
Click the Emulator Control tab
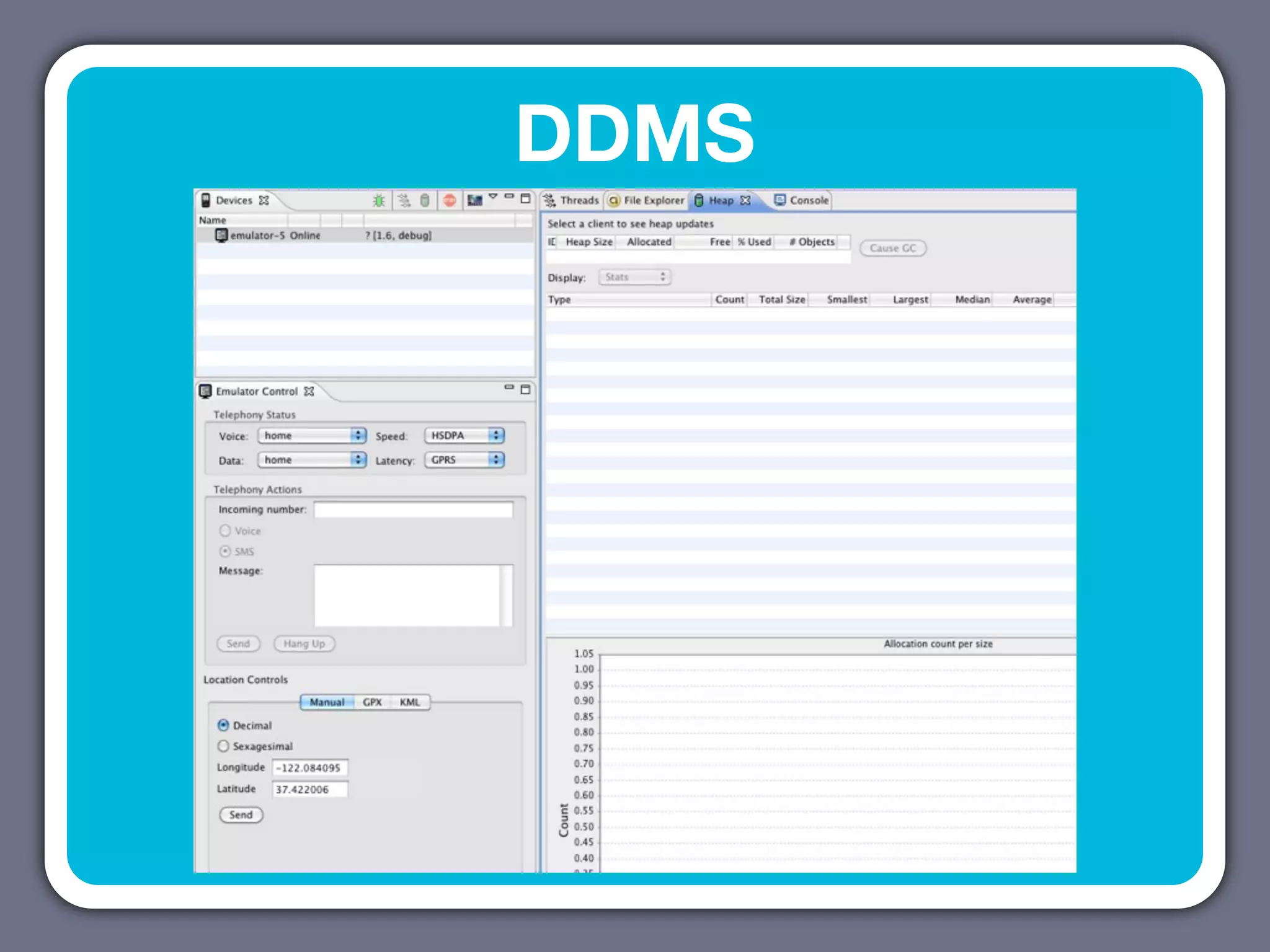257,391
